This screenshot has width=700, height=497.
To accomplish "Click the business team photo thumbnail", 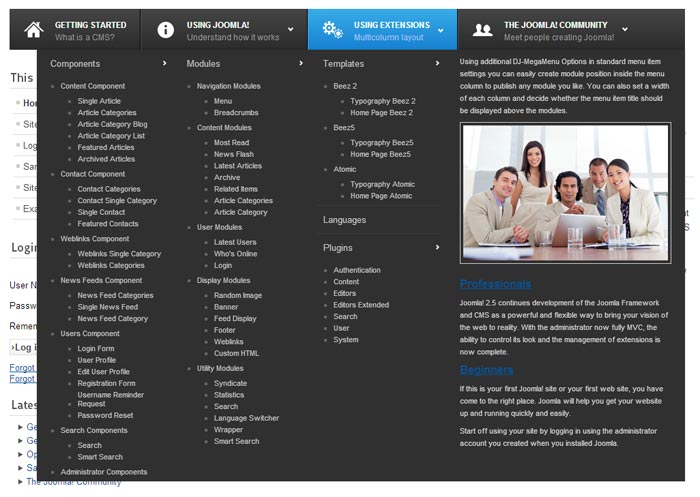I will pyautogui.click(x=565, y=193).
